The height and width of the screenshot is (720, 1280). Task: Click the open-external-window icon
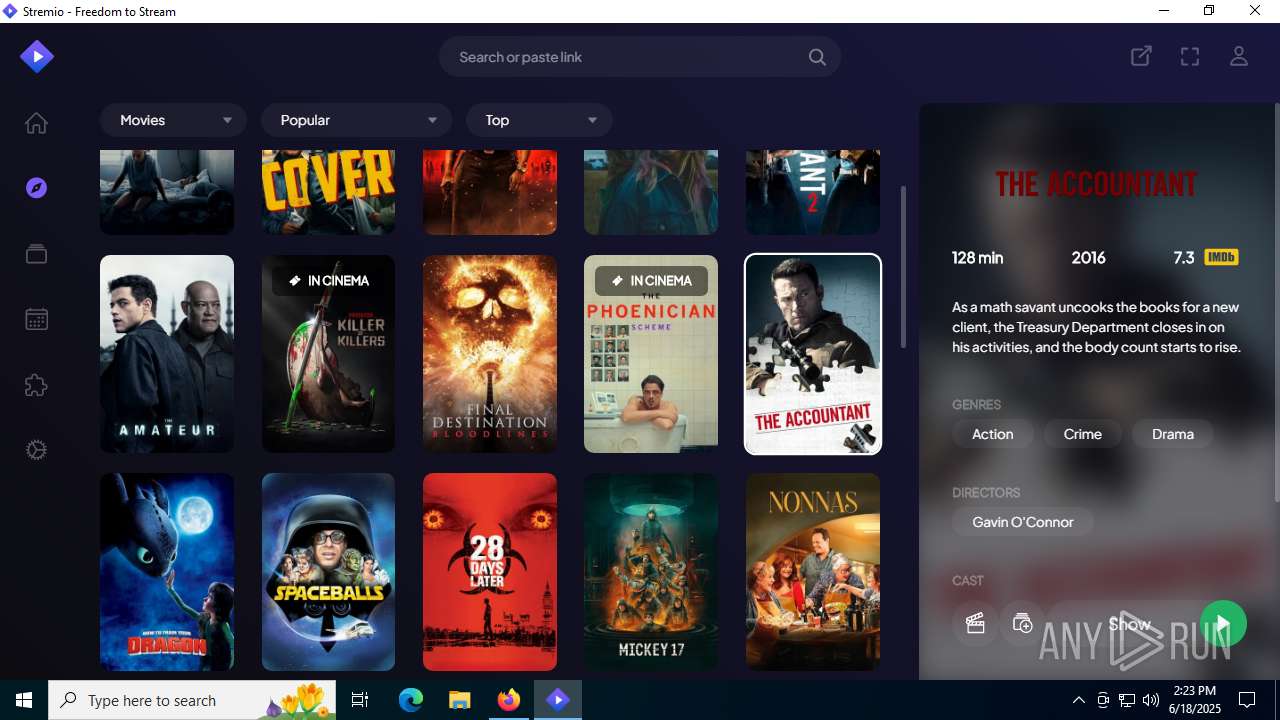(1141, 57)
